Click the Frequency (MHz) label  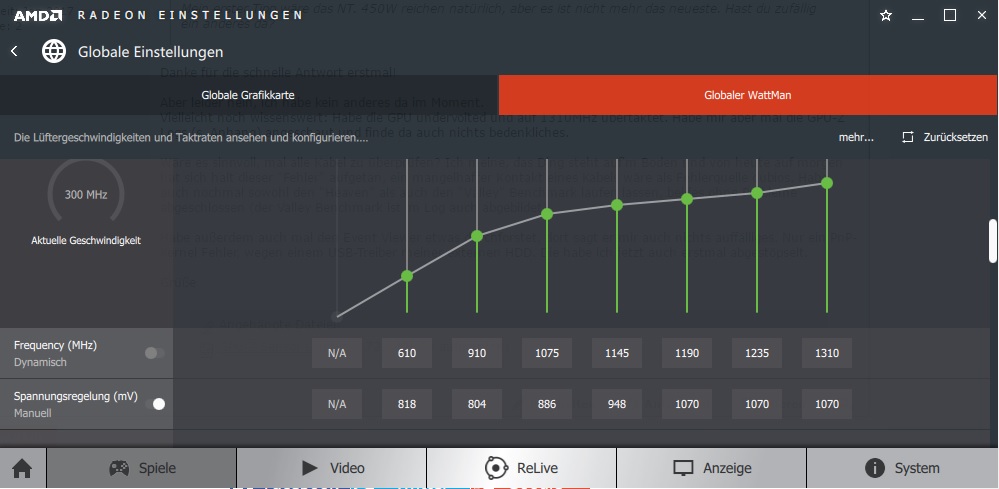coord(55,345)
